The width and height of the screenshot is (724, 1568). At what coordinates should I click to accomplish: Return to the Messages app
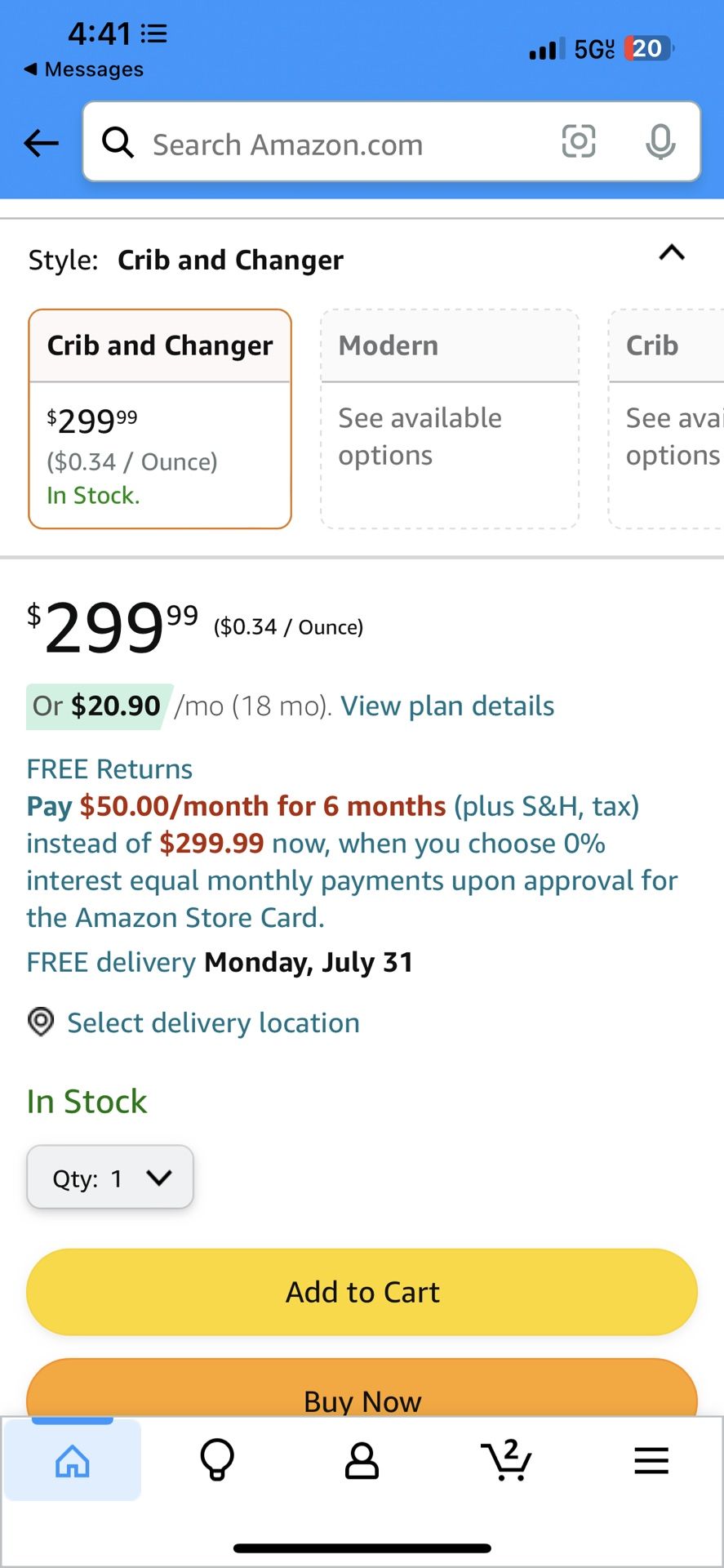coord(84,69)
